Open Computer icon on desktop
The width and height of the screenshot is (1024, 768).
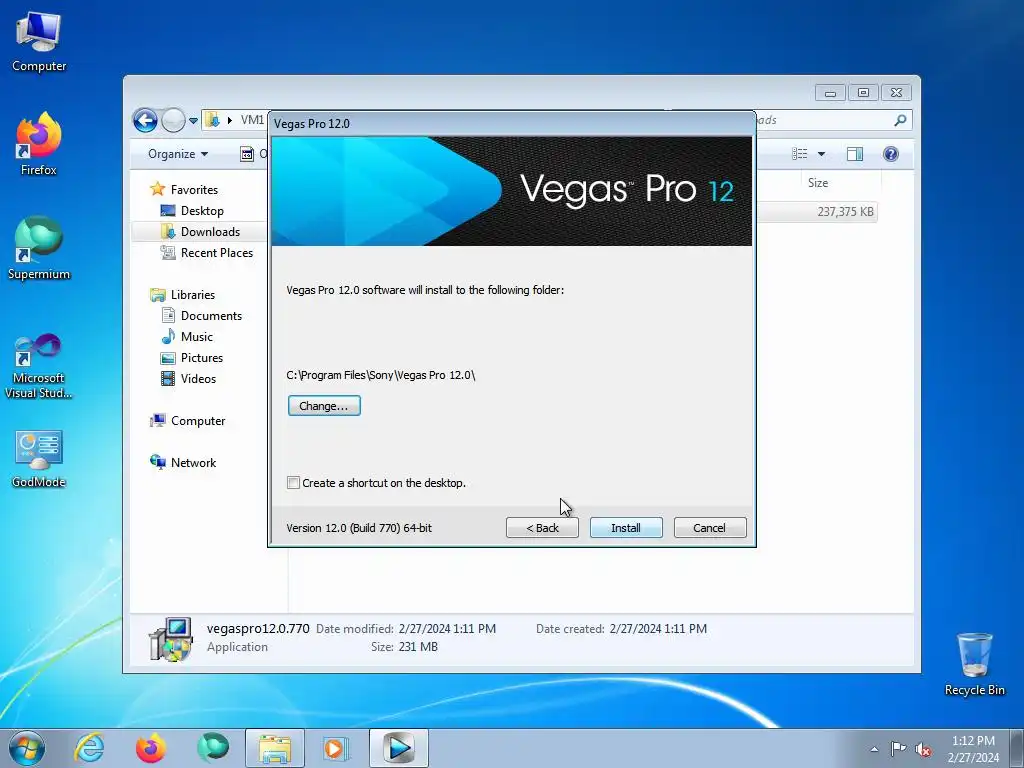pyautogui.click(x=39, y=42)
